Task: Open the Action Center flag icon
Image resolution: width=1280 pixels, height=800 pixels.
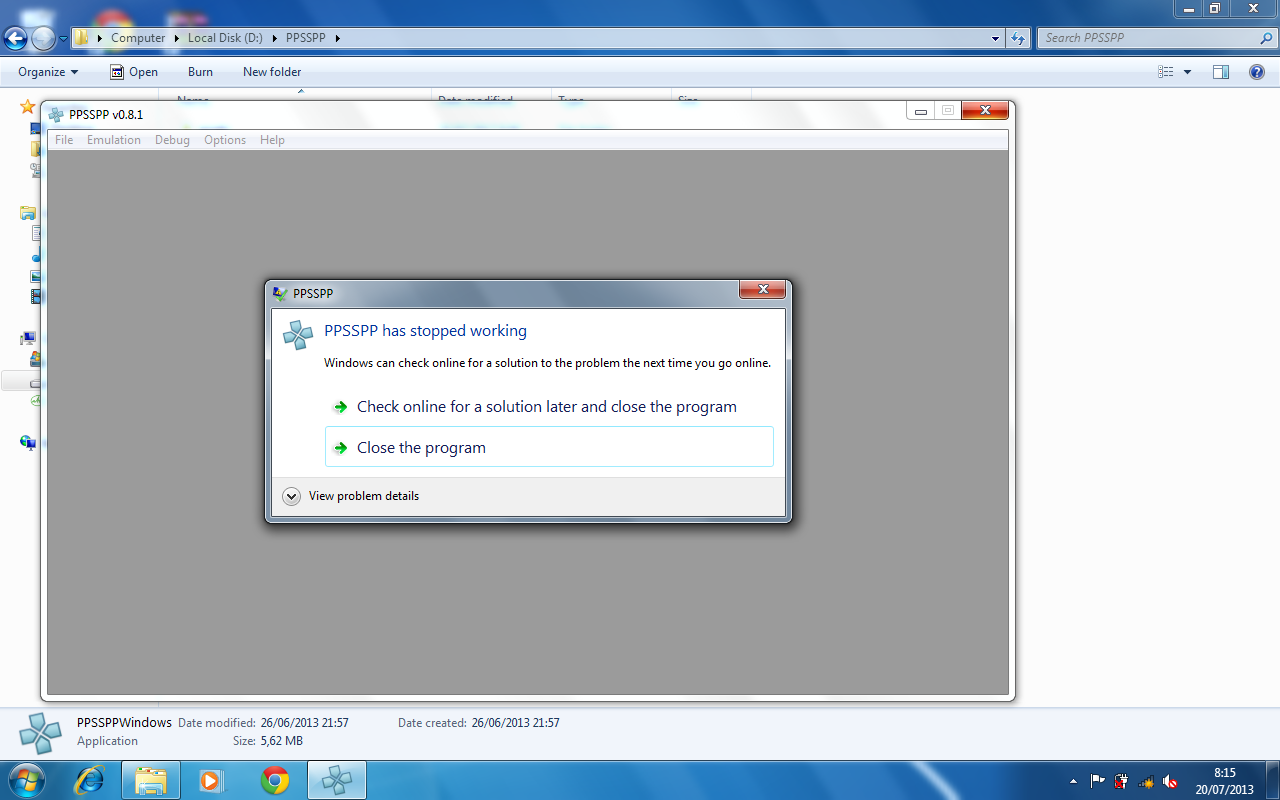Action: tap(1098, 781)
